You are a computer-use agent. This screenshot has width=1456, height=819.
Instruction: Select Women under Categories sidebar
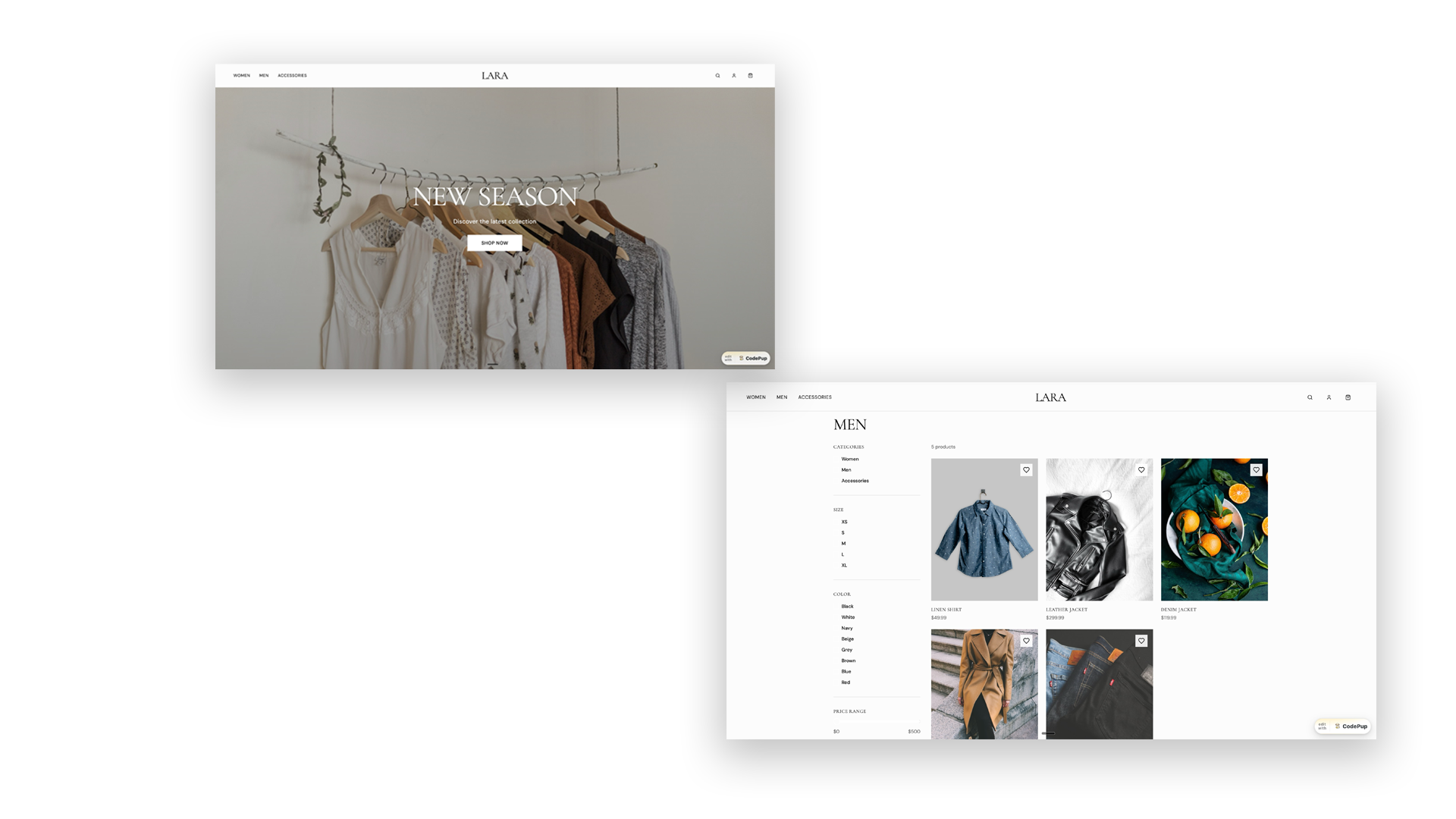[x=850, y=458]
